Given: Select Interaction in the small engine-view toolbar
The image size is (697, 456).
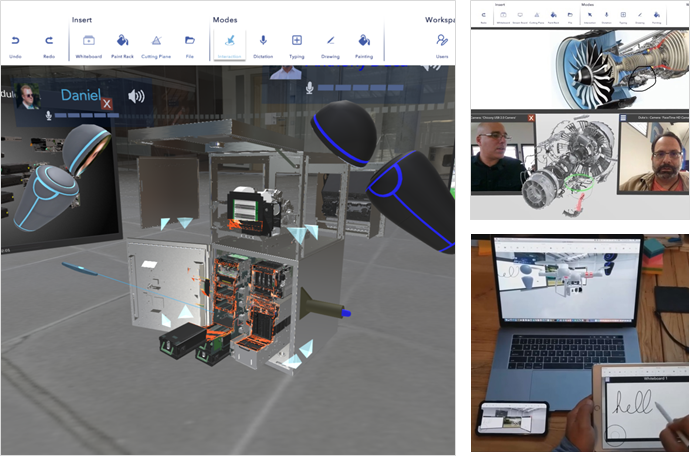Looking at the screenshot, I should click(590, 17).
